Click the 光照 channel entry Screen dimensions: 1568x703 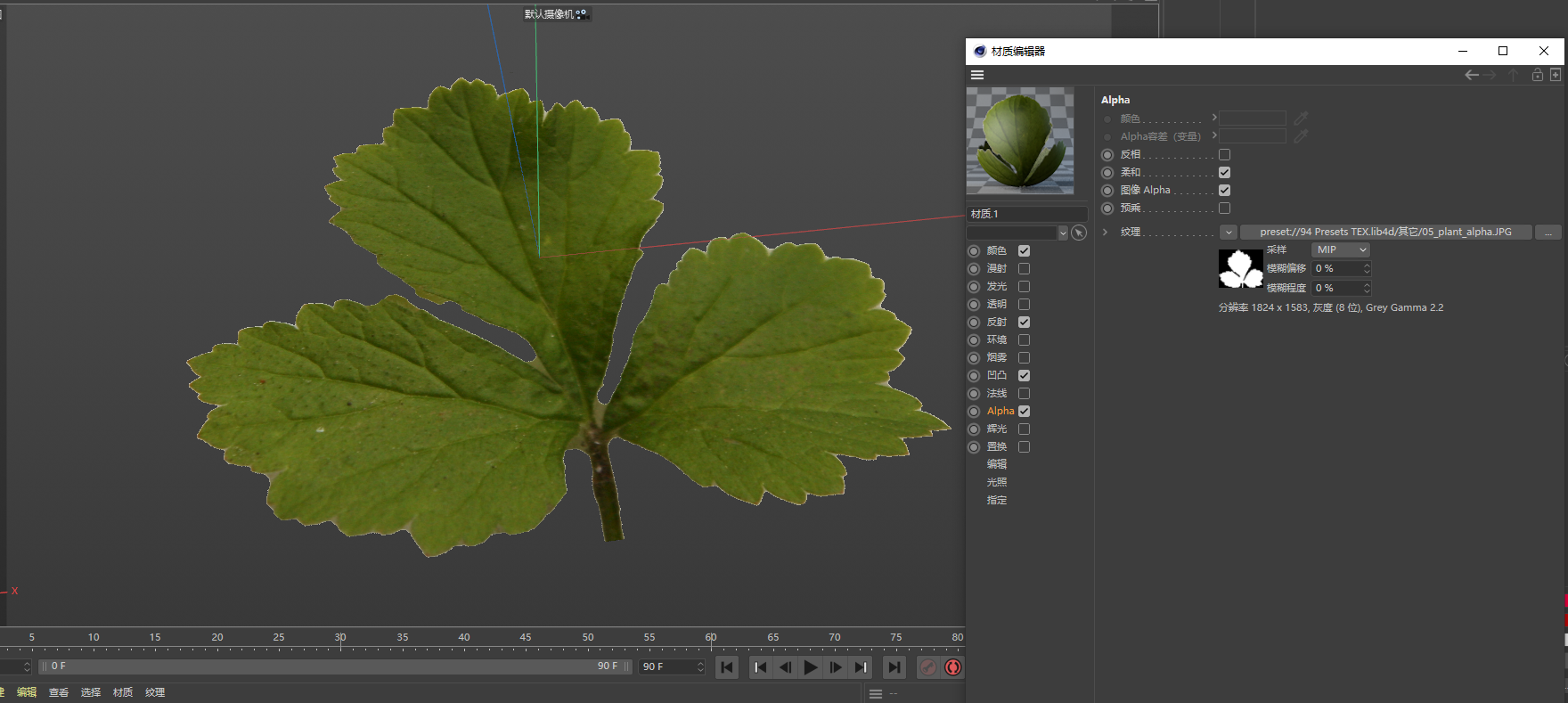(x=997, y=482)
